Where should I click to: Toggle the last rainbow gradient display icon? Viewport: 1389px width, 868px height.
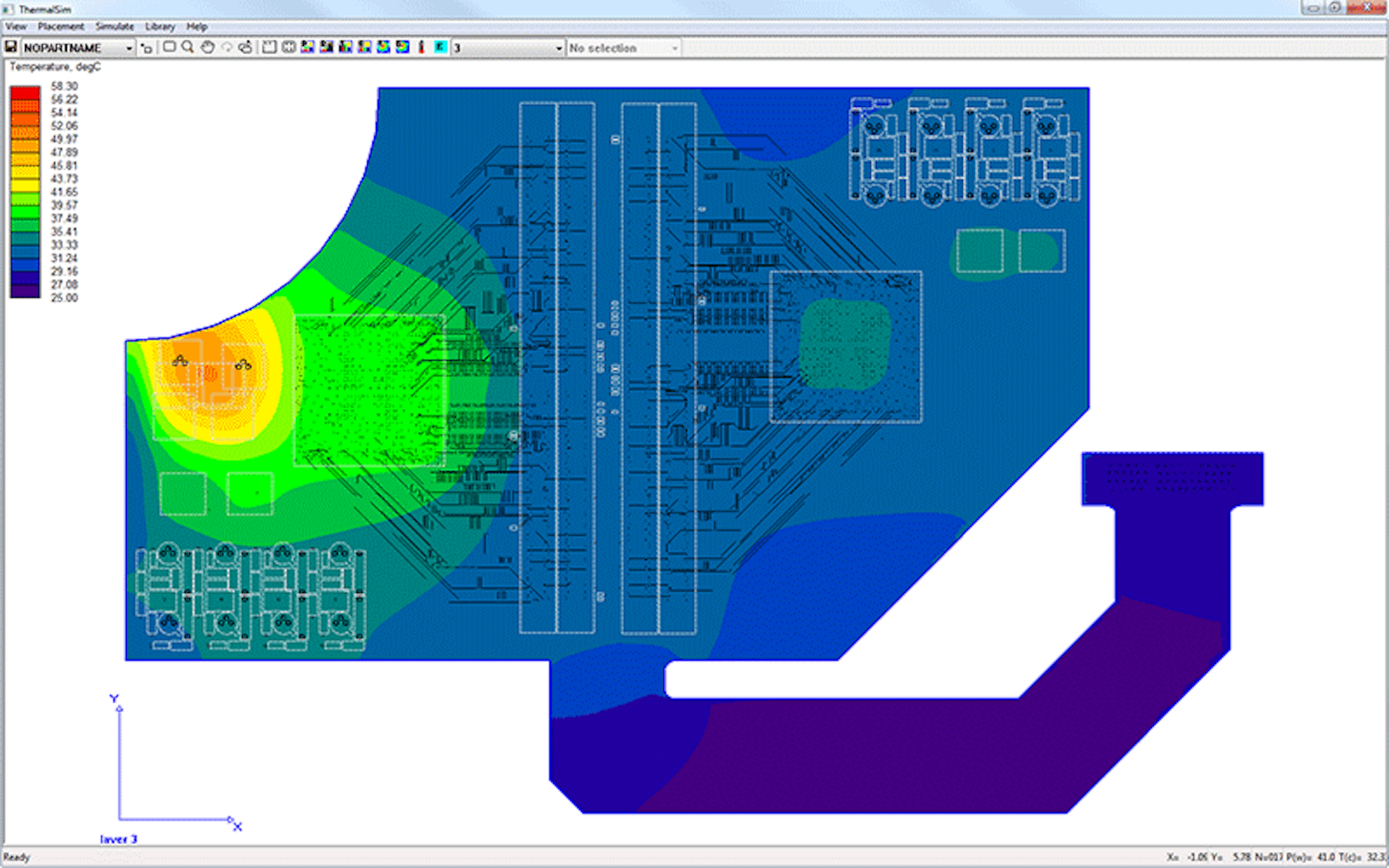[x=403, y=48]
